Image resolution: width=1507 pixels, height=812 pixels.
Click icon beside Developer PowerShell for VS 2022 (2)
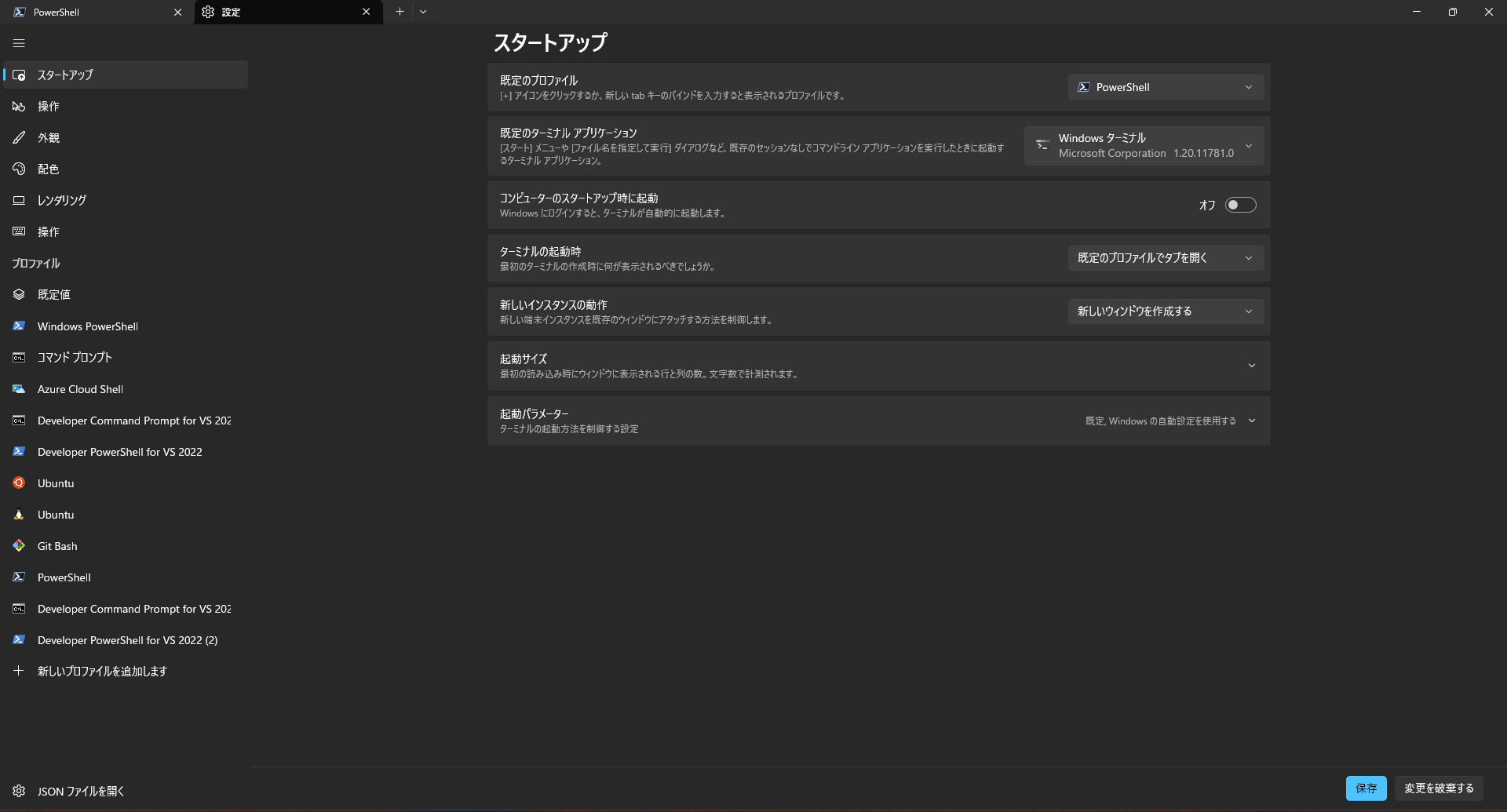(x=19, y=640)
